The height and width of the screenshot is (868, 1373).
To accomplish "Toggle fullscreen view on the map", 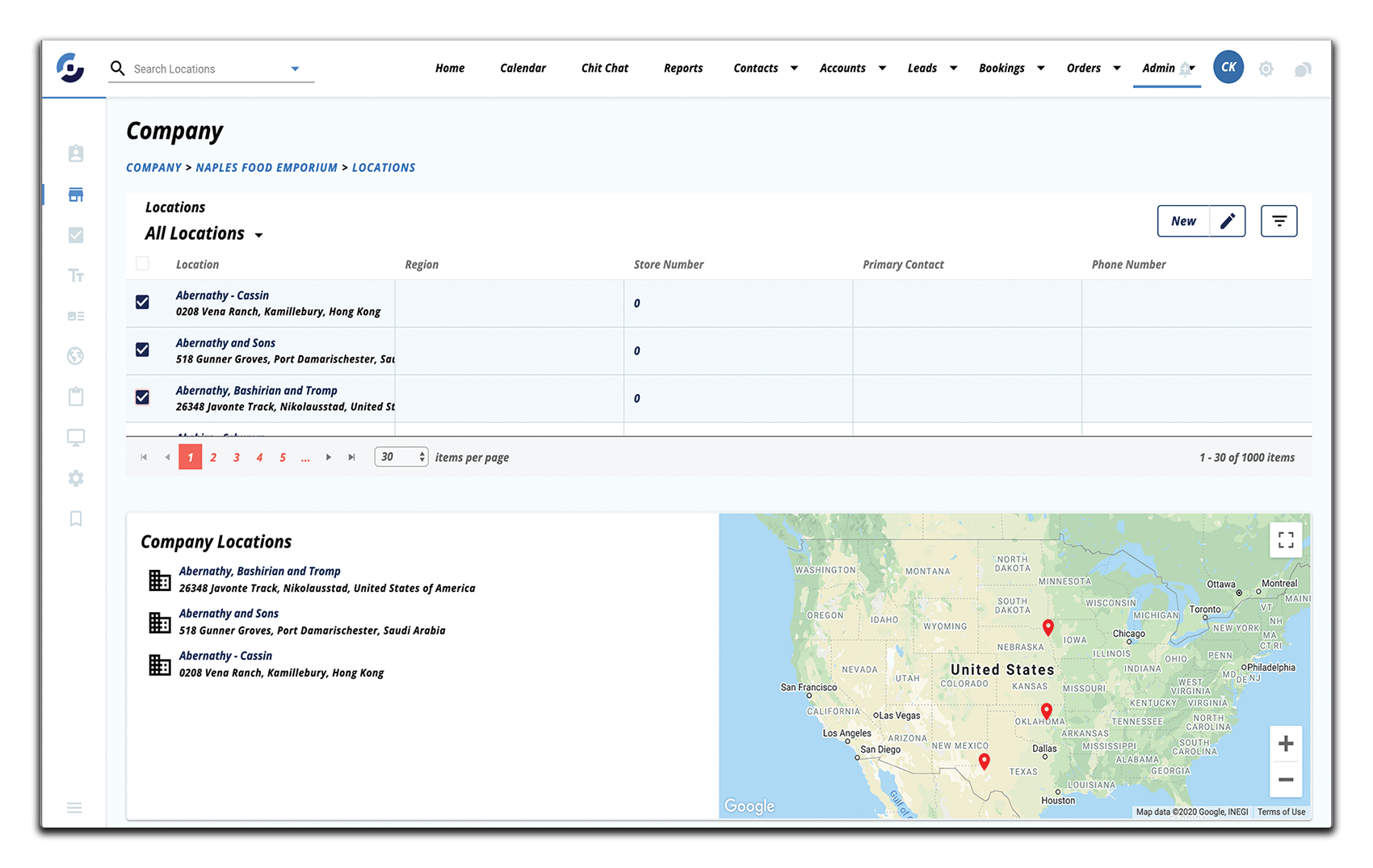I will [x=1286, y=540].
